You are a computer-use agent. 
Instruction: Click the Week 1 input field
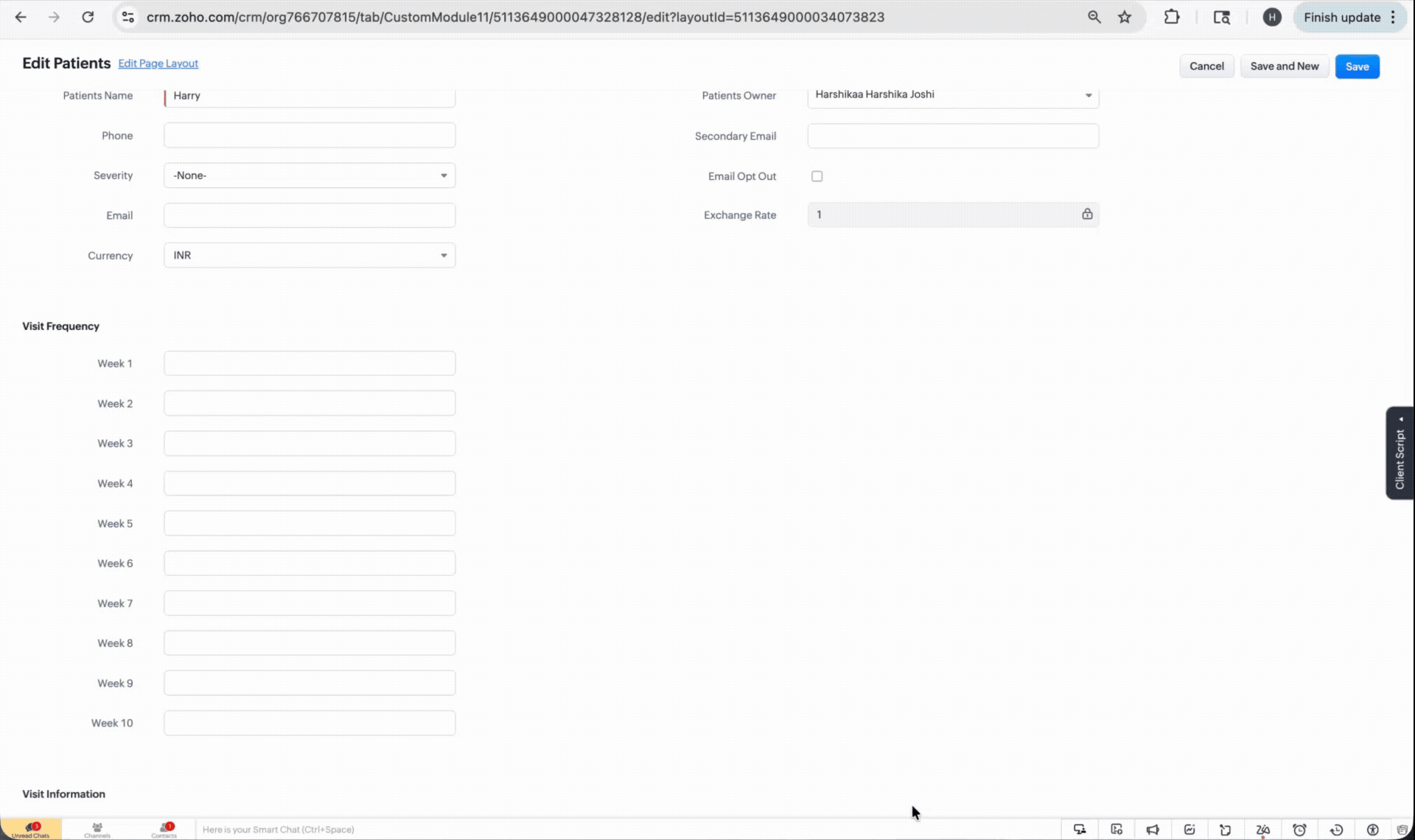click(310, 363)
